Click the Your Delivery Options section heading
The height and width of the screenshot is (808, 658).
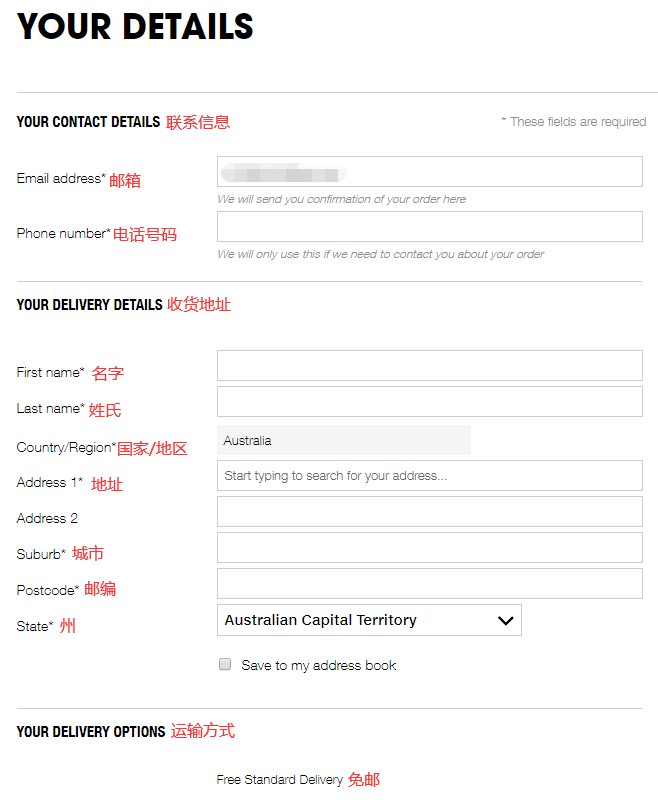pyautogui.click(x=90, y=732)
